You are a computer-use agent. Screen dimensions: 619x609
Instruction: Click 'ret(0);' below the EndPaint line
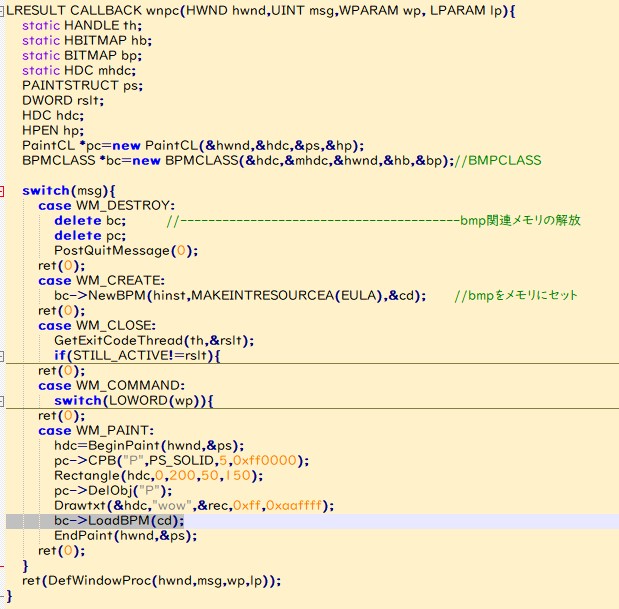tap(62, 551)
